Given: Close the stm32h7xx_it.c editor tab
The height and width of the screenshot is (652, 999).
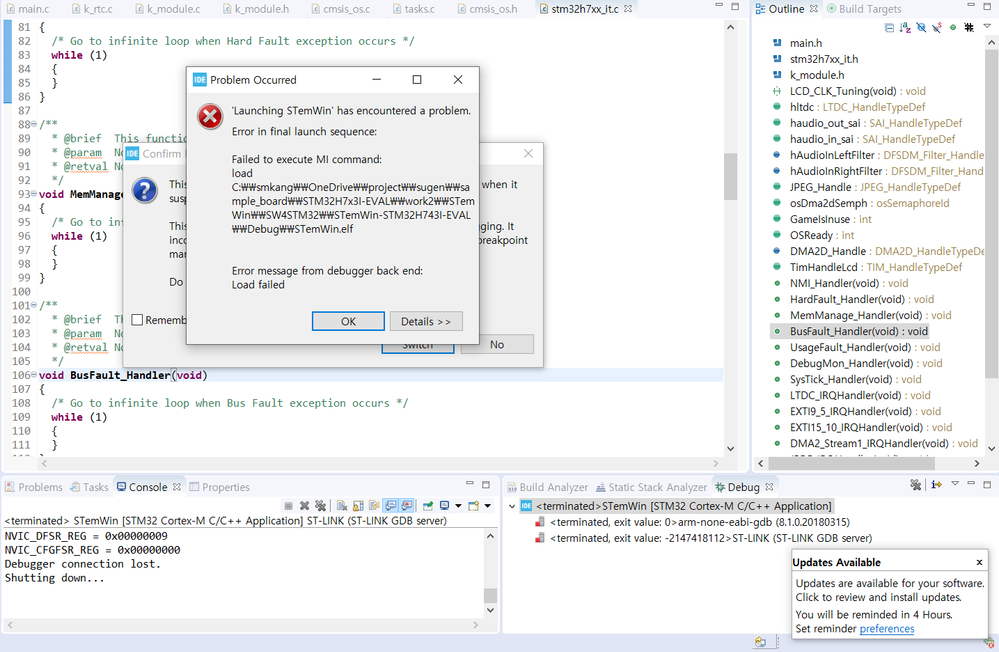Looking at the screenshot, I should tap(628, 9).
